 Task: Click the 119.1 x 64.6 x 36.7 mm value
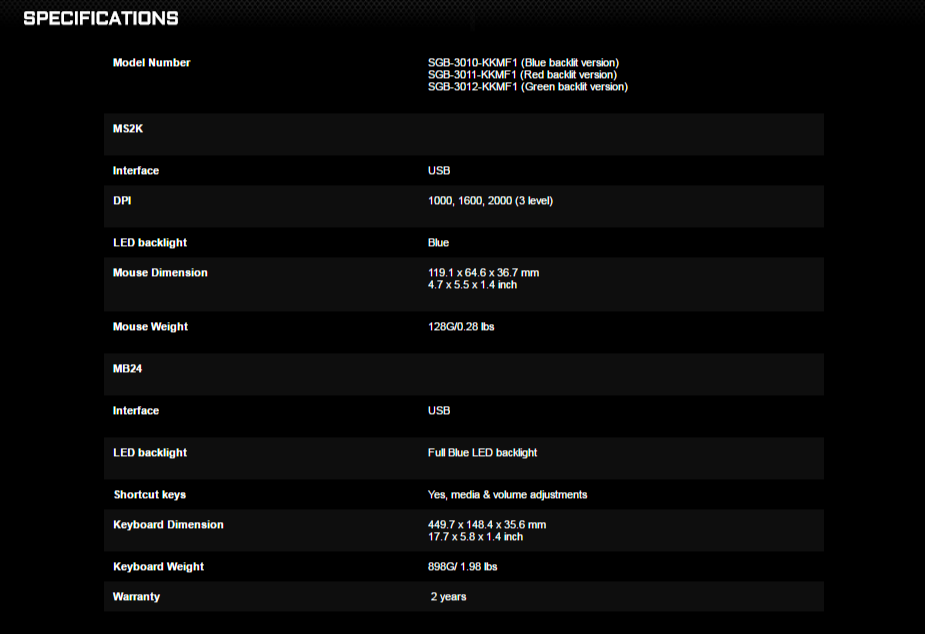[483, 273]
